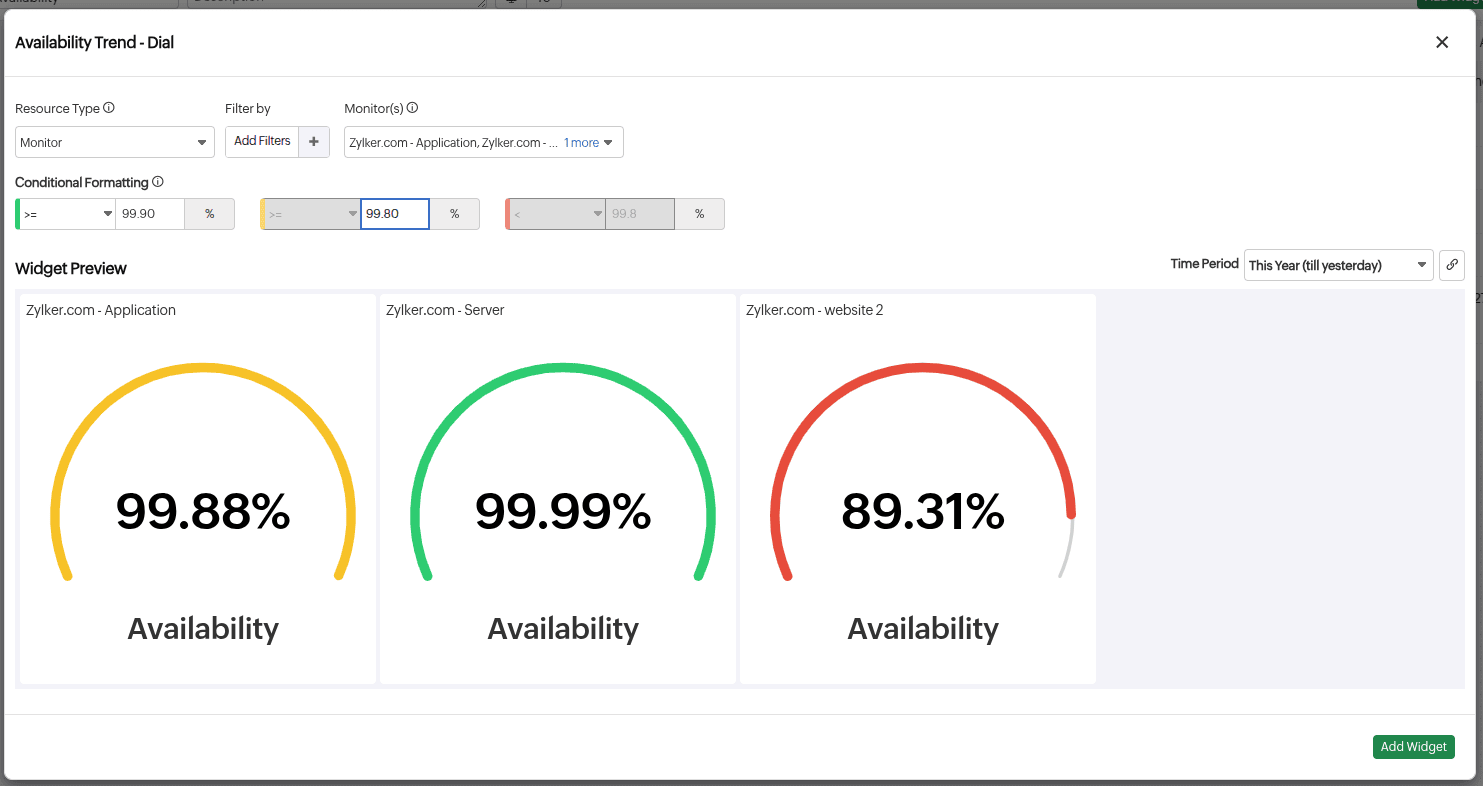Click the 1 more link in Monitor(s)
Image resolution: width=1483 pixels, height=786 pixels.
[x=581, y=143]
